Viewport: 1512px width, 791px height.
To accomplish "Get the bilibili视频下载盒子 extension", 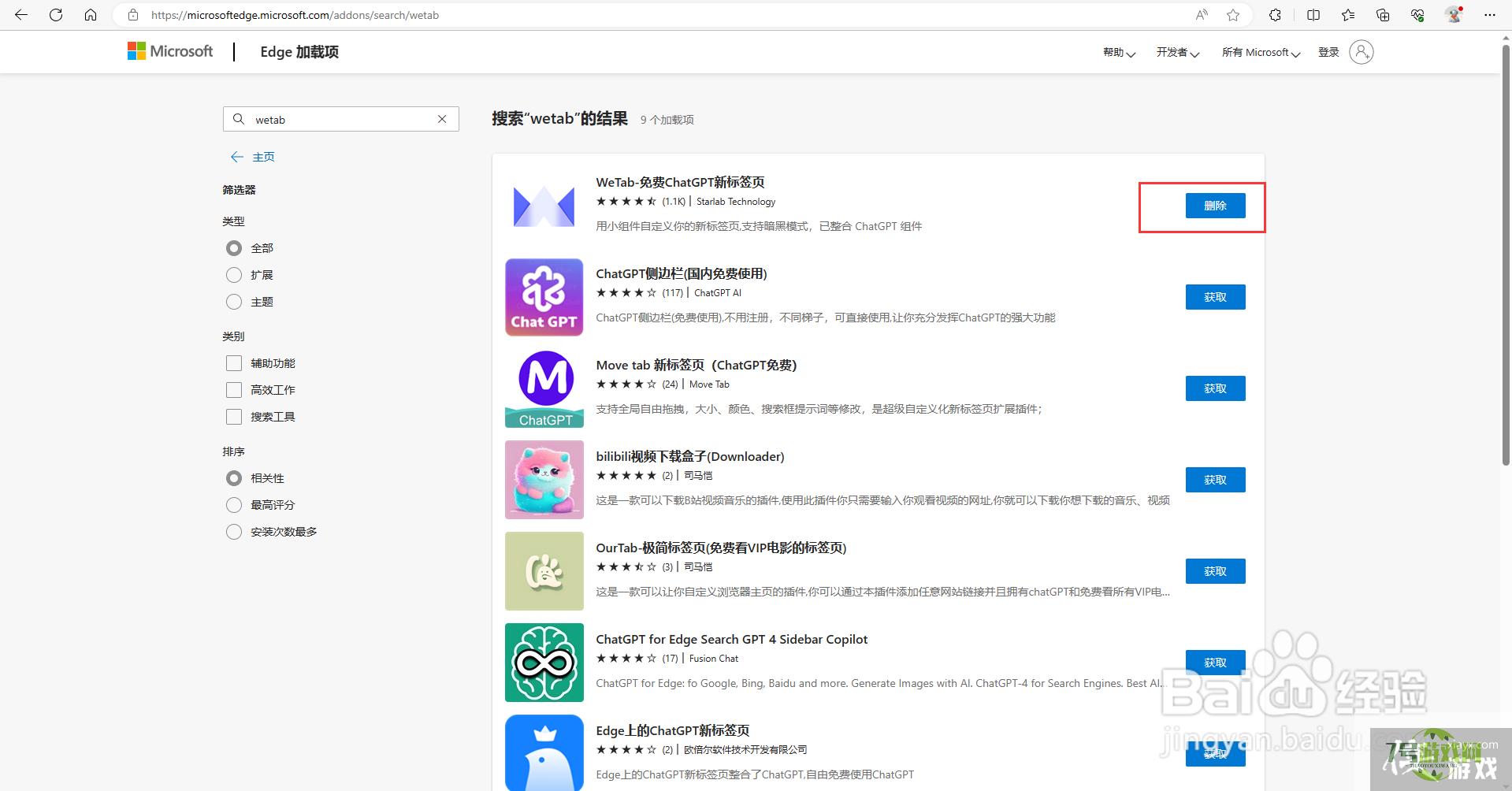I will point(1215,480).
